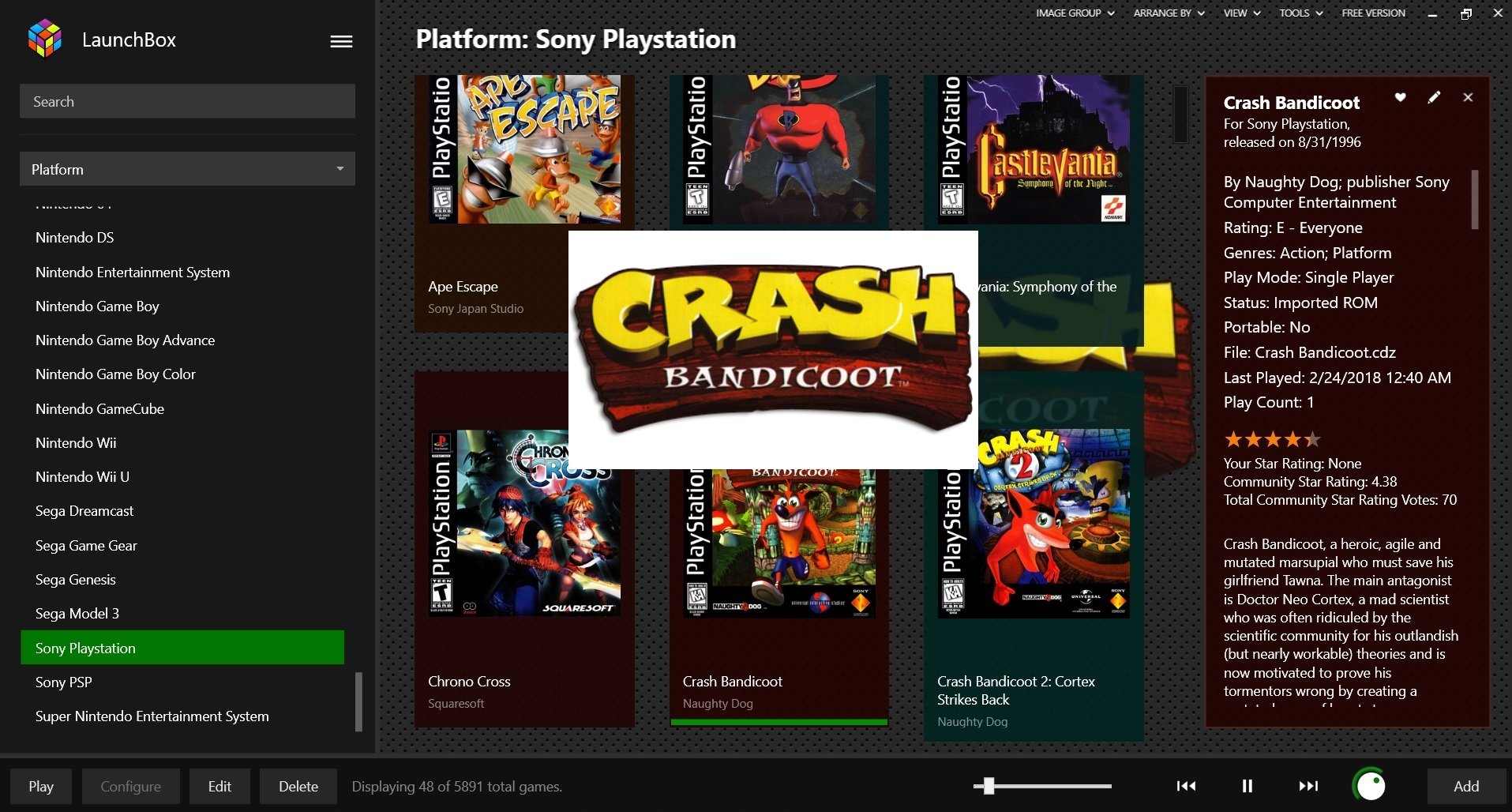Click the platform list scrollbar
The height and width of the screenshot is (812, 1512).
(x=358, y=701)
